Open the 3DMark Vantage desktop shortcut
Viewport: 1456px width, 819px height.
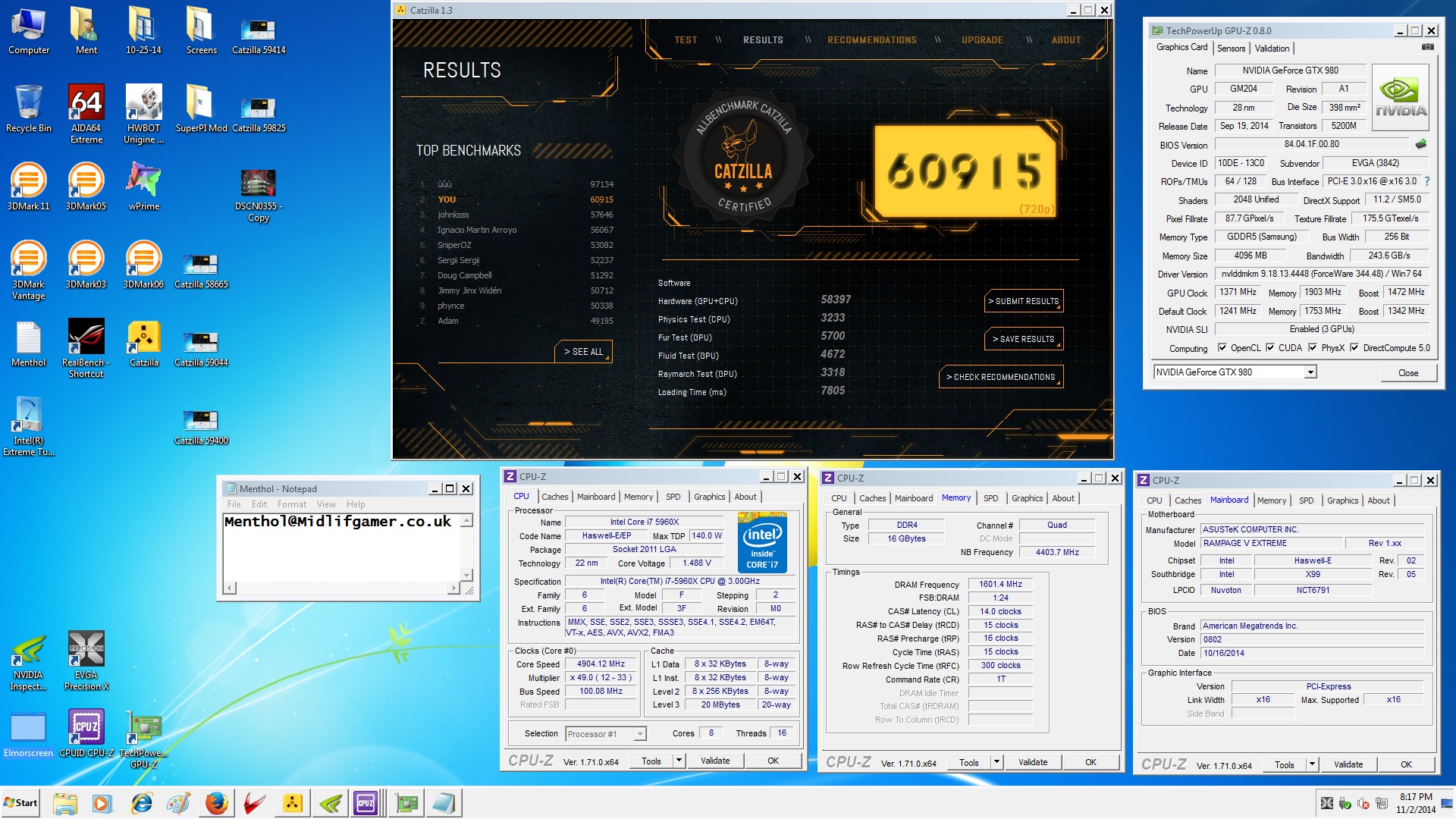click(x=28, y=270)
